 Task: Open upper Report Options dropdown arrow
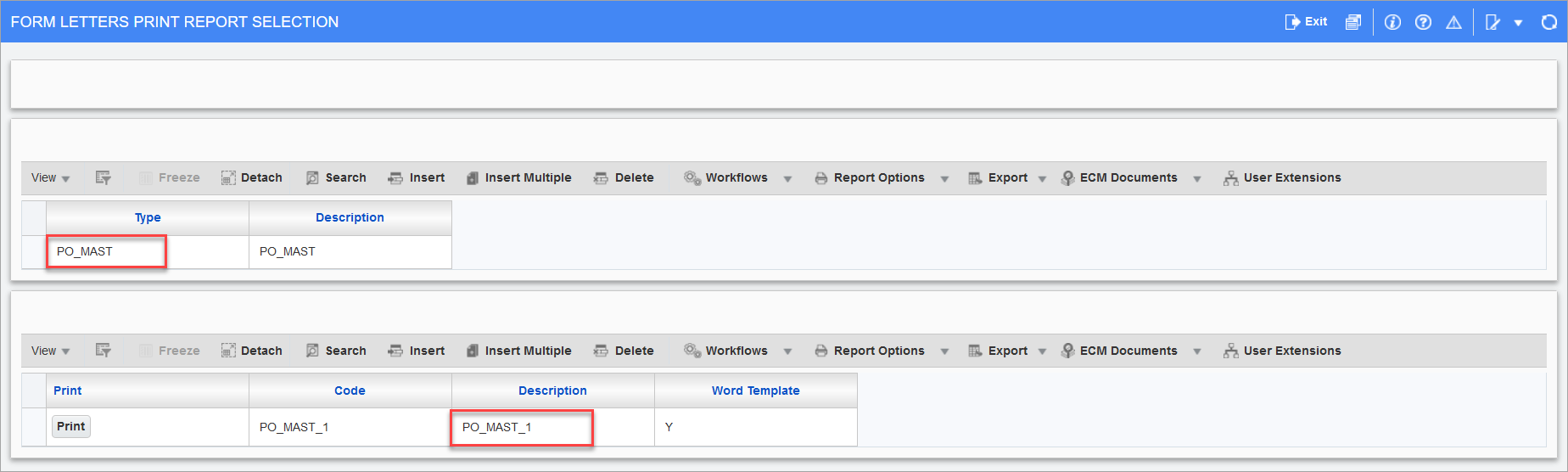pos(944,179)
